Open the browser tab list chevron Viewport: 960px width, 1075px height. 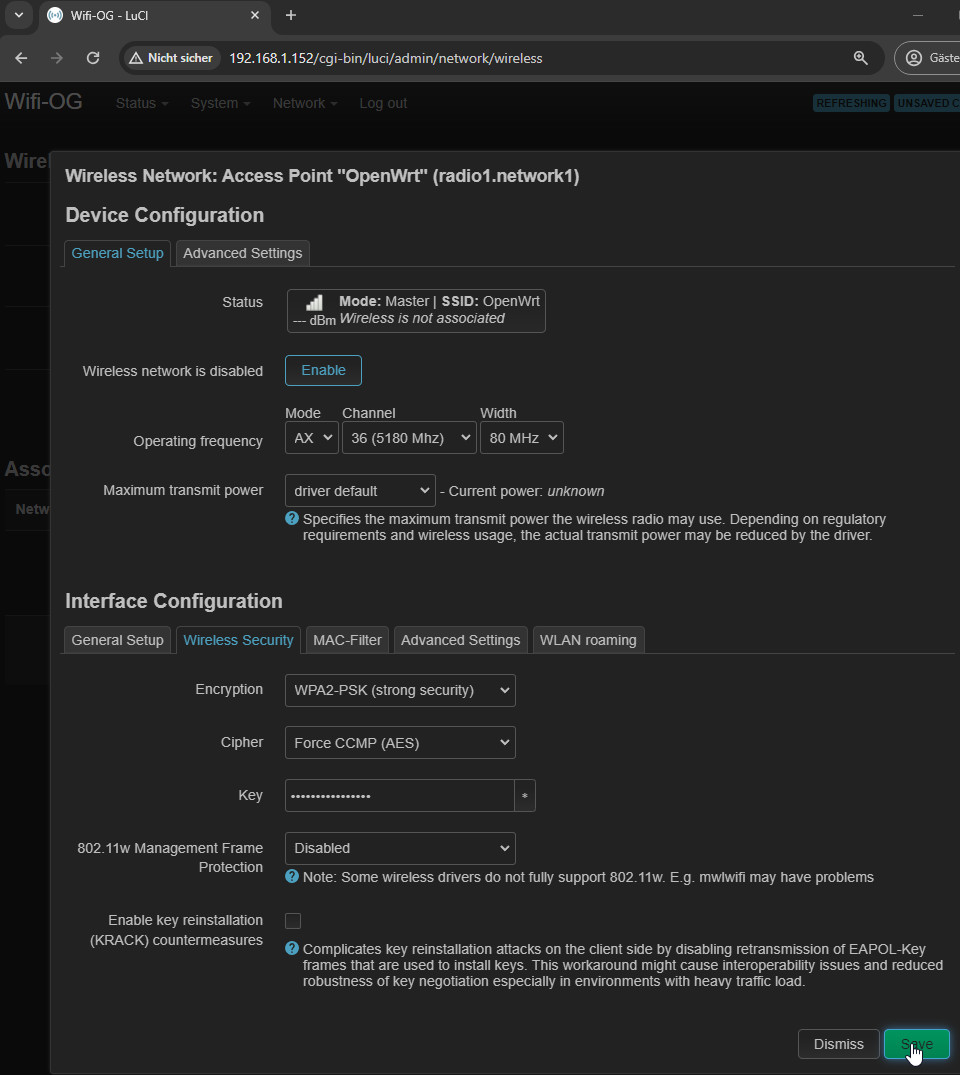click(x=18, y=15)
